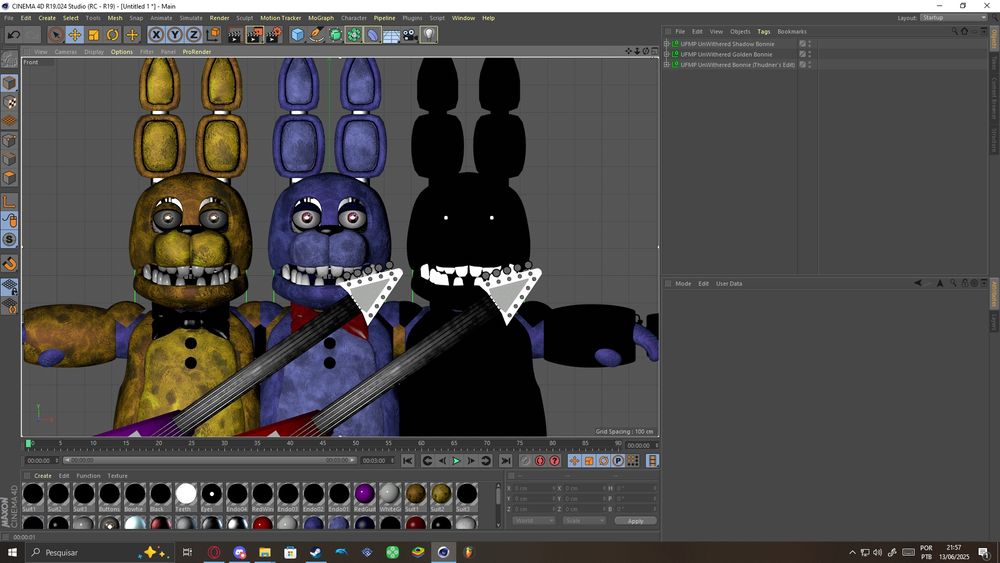Add a Cube primitive object
The width and height of the screenshot is (1000, 563).
[x=297, y=35]
